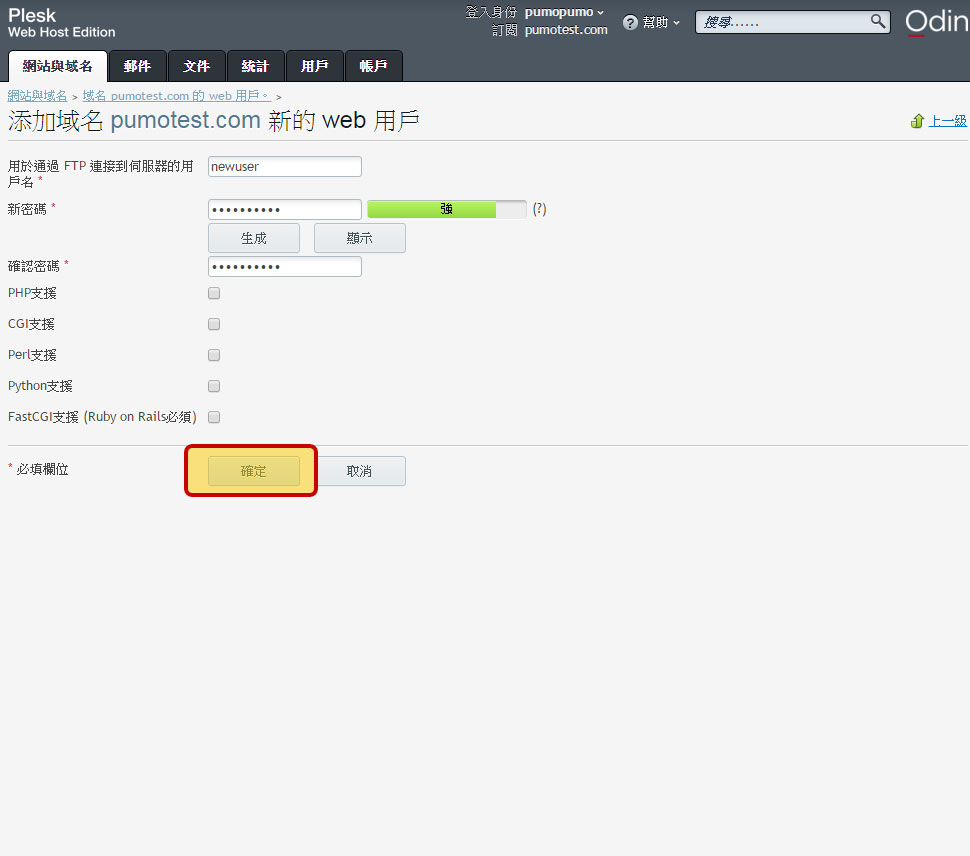Click the FTP username field
The width and height of the screenshot is (970, 856).
(x=285, y=166)
